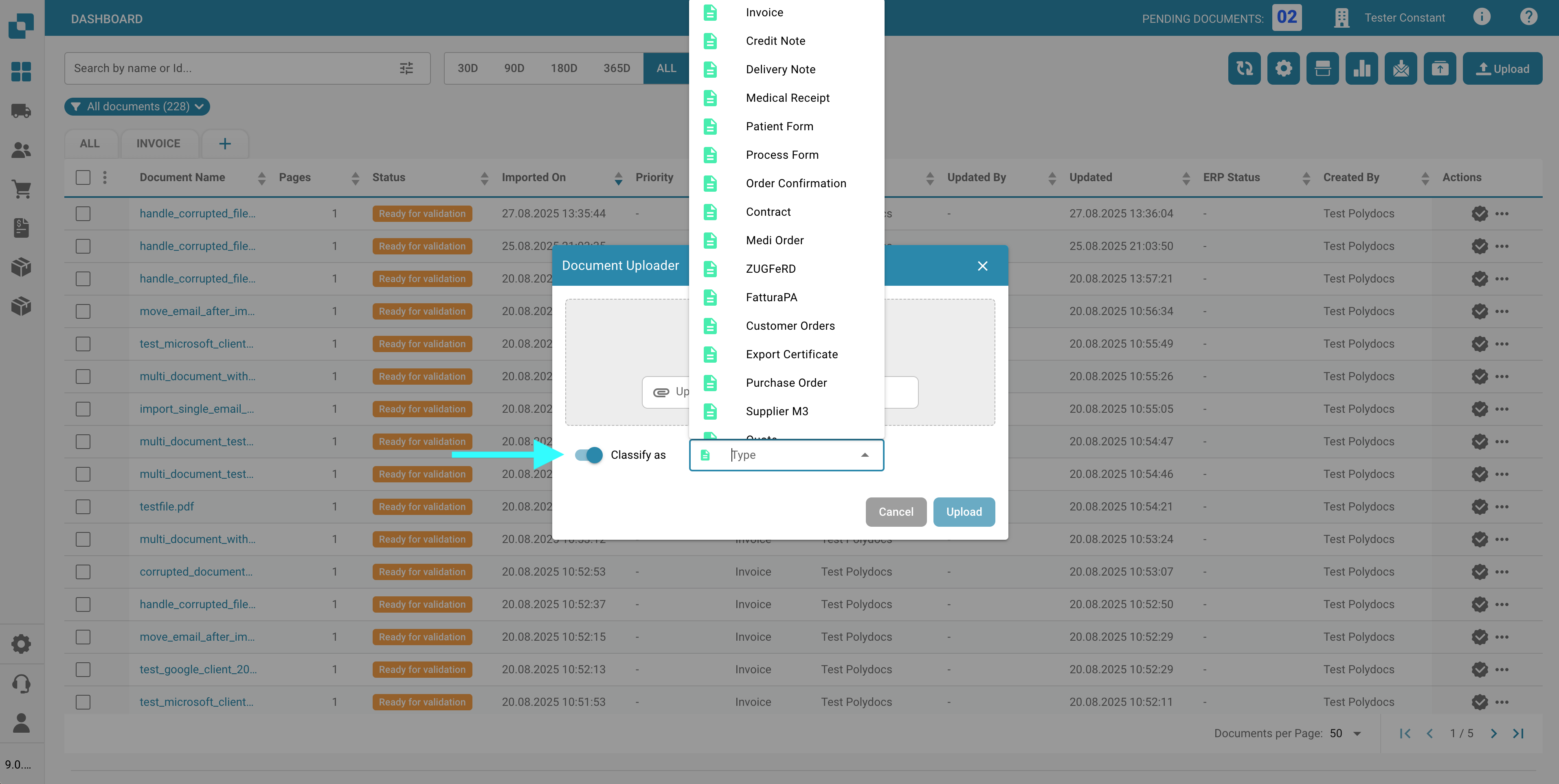Click the search by name field
Image resolution: width=1559 pixels, height=784 pixels.
(230, 68)
